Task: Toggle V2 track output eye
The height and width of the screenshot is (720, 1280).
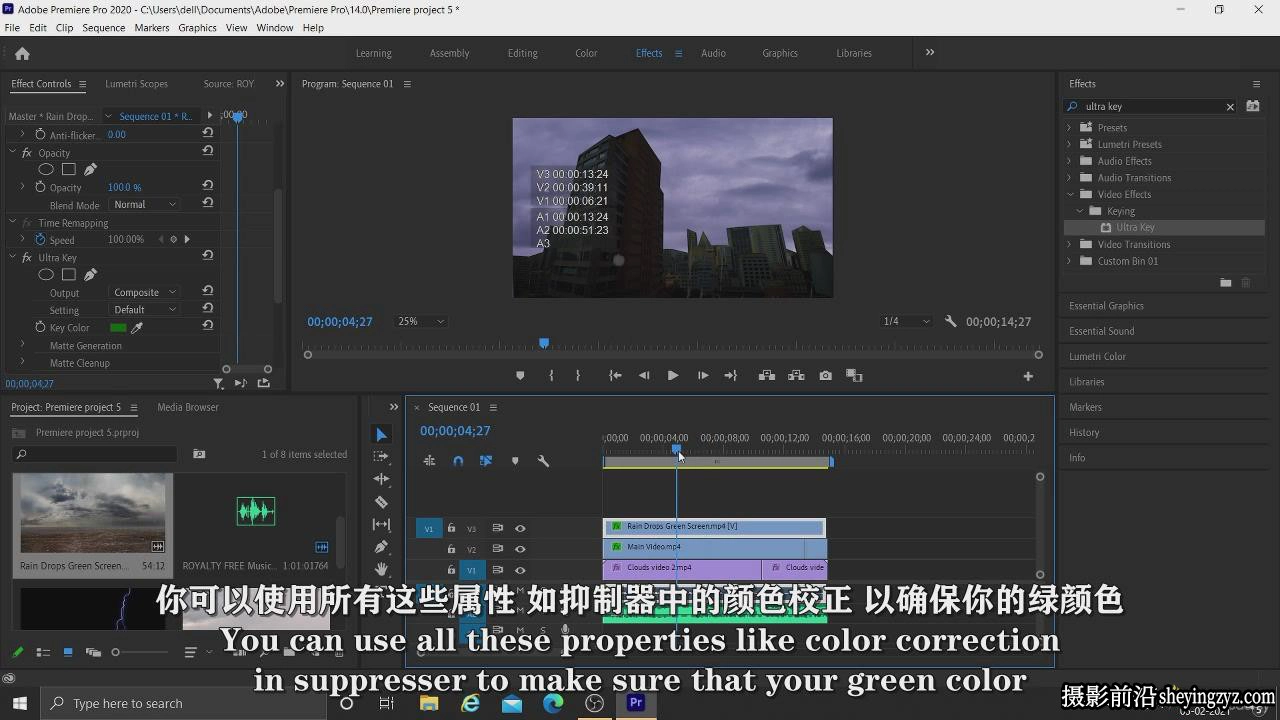Action: click(520, 549)
